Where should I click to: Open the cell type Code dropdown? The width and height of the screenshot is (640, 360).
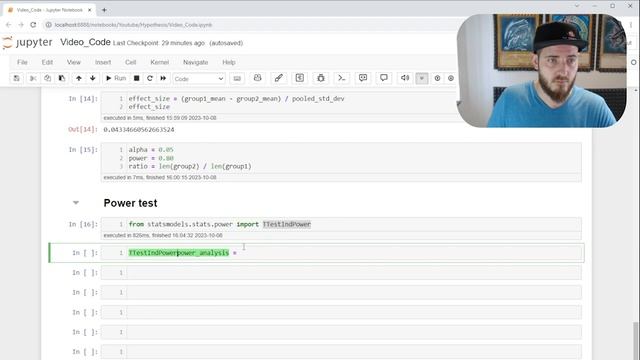click(199, 79)
